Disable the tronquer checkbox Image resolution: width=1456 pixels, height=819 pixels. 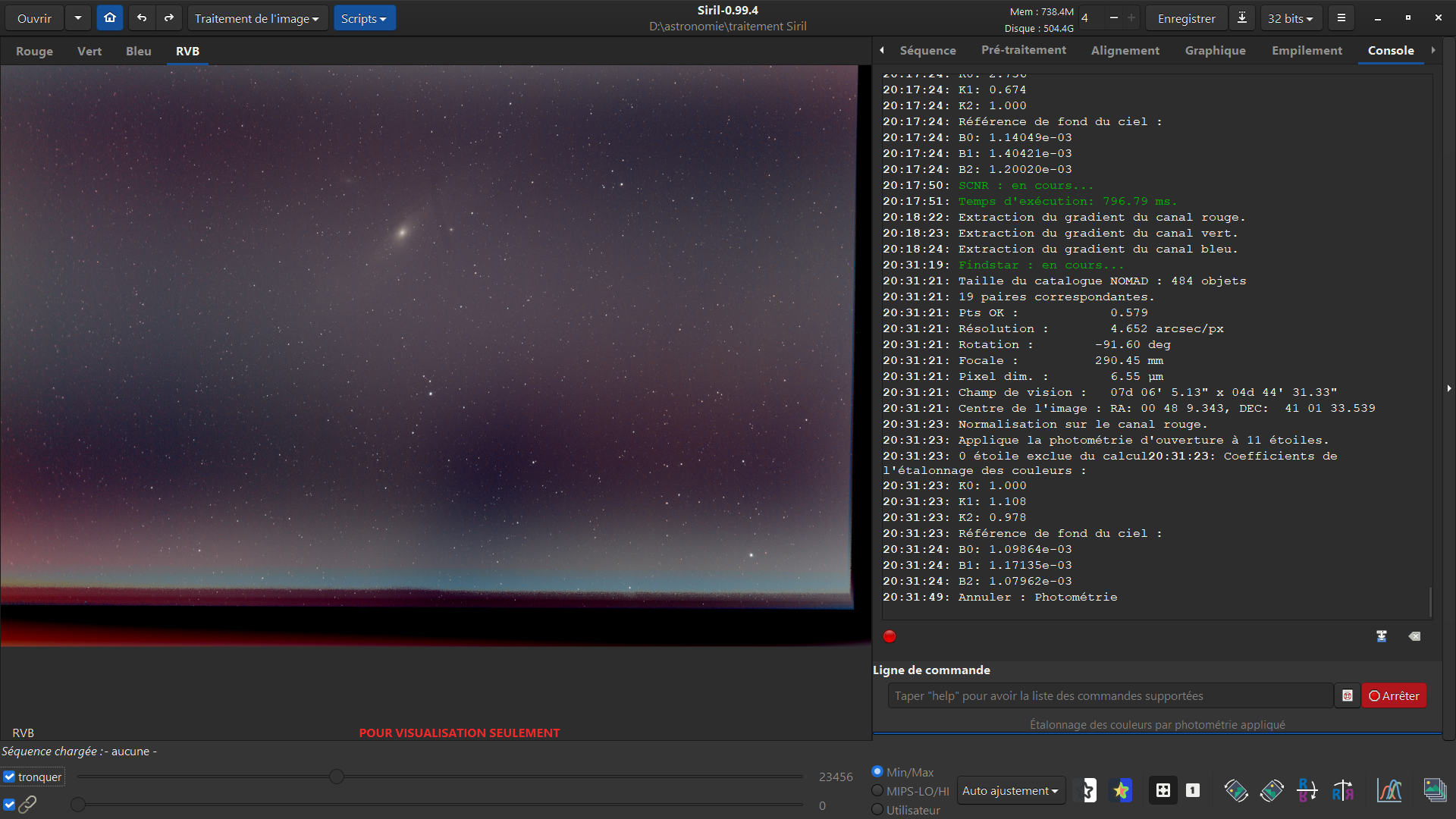coord(10,777)
